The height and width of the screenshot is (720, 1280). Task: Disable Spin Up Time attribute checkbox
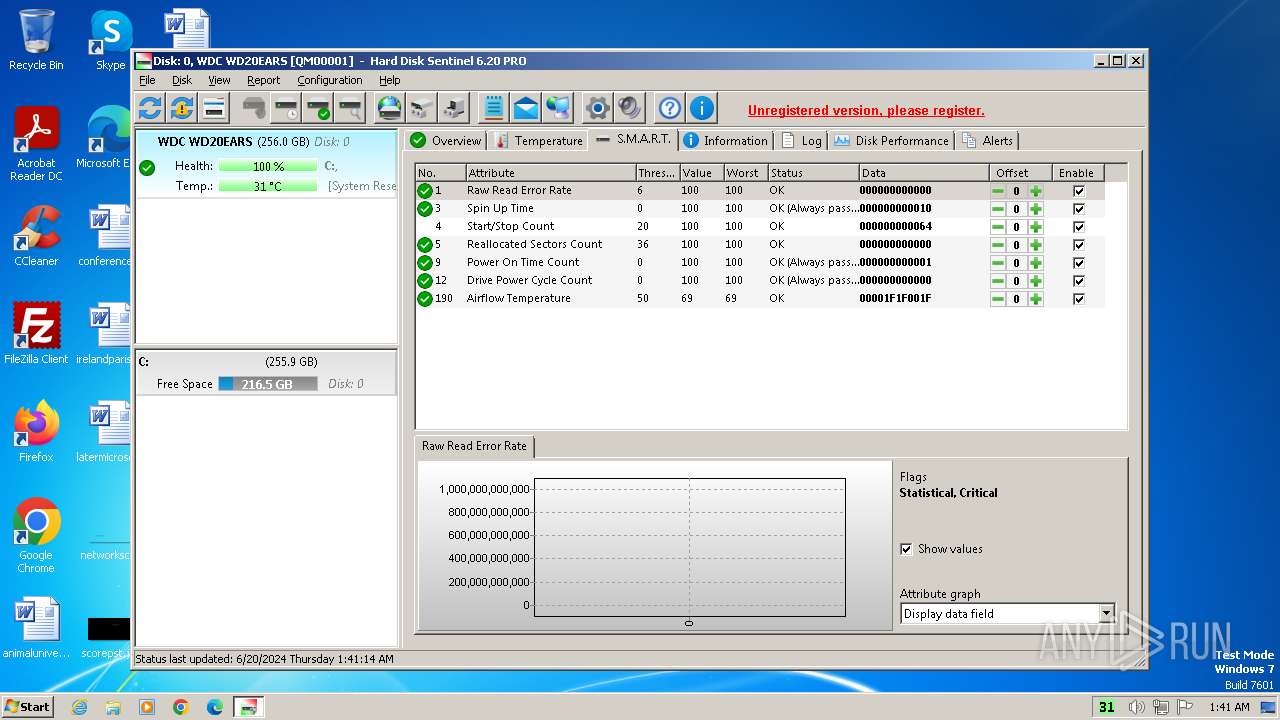(x=1078, y=209)
